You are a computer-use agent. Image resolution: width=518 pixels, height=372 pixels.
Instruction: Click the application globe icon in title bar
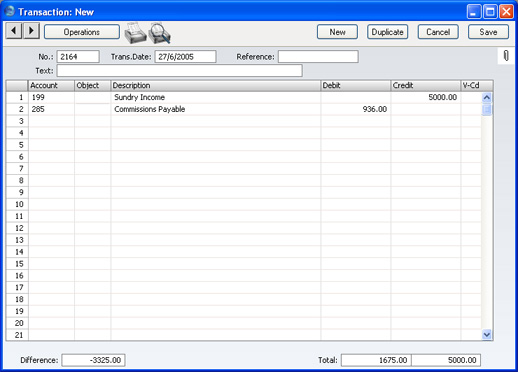10,11
